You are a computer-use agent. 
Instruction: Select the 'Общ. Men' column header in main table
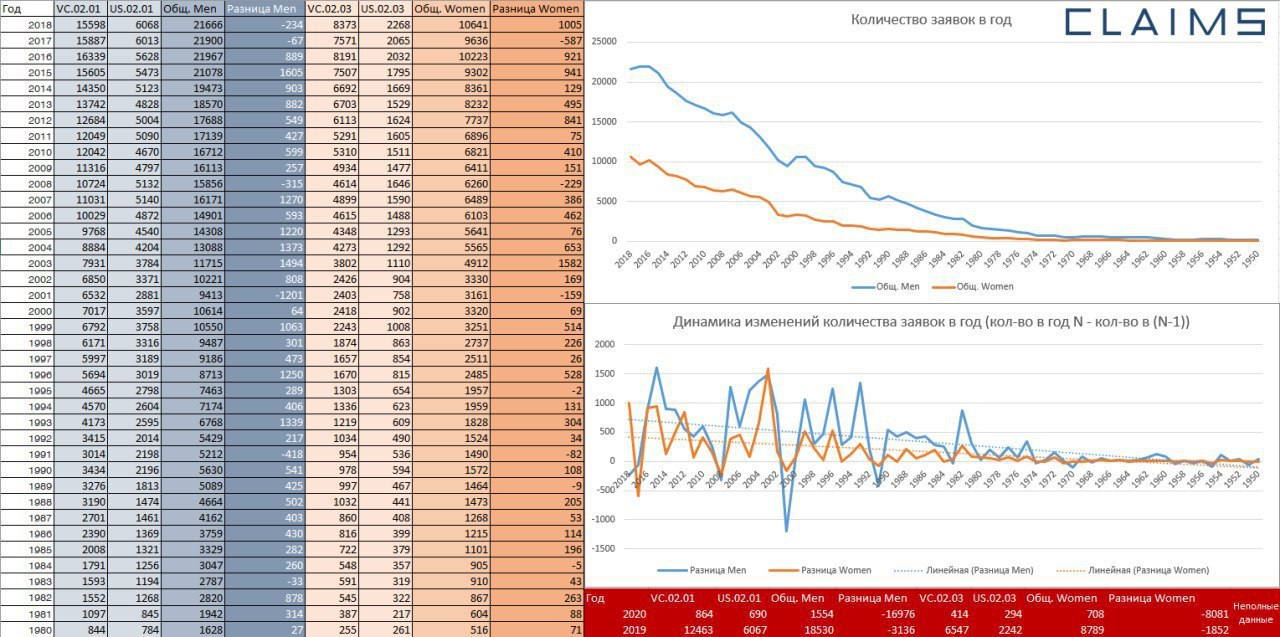tap(191, 8)
